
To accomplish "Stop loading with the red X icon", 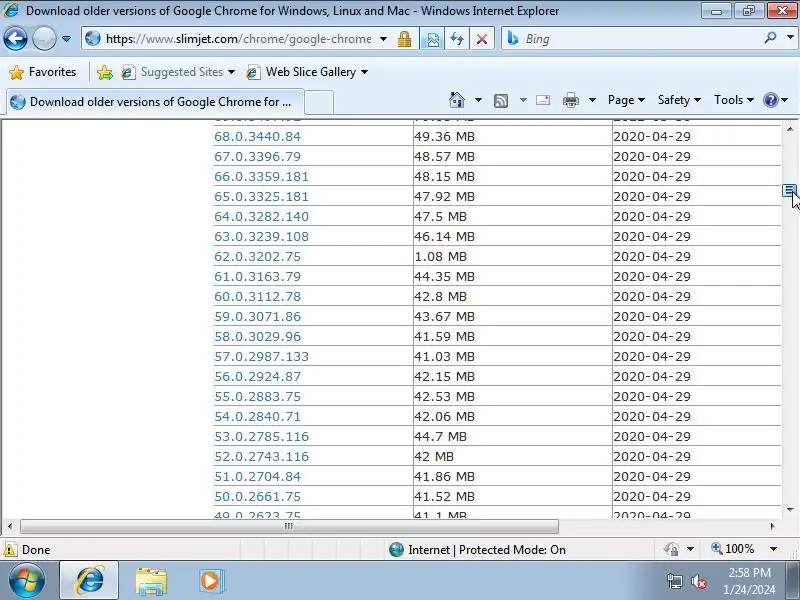I will coord(482,39).
